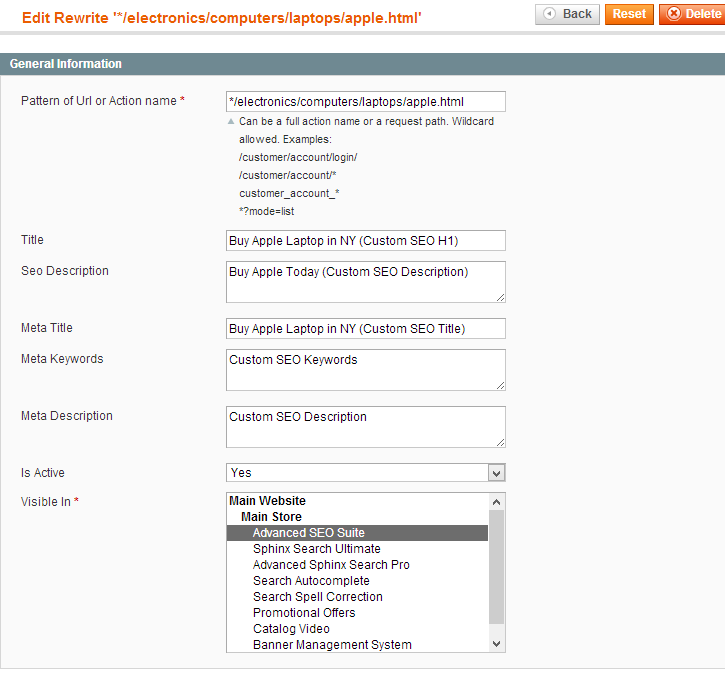Click the Main Store group label
This screenshot has width=725, height=680.
271,517
